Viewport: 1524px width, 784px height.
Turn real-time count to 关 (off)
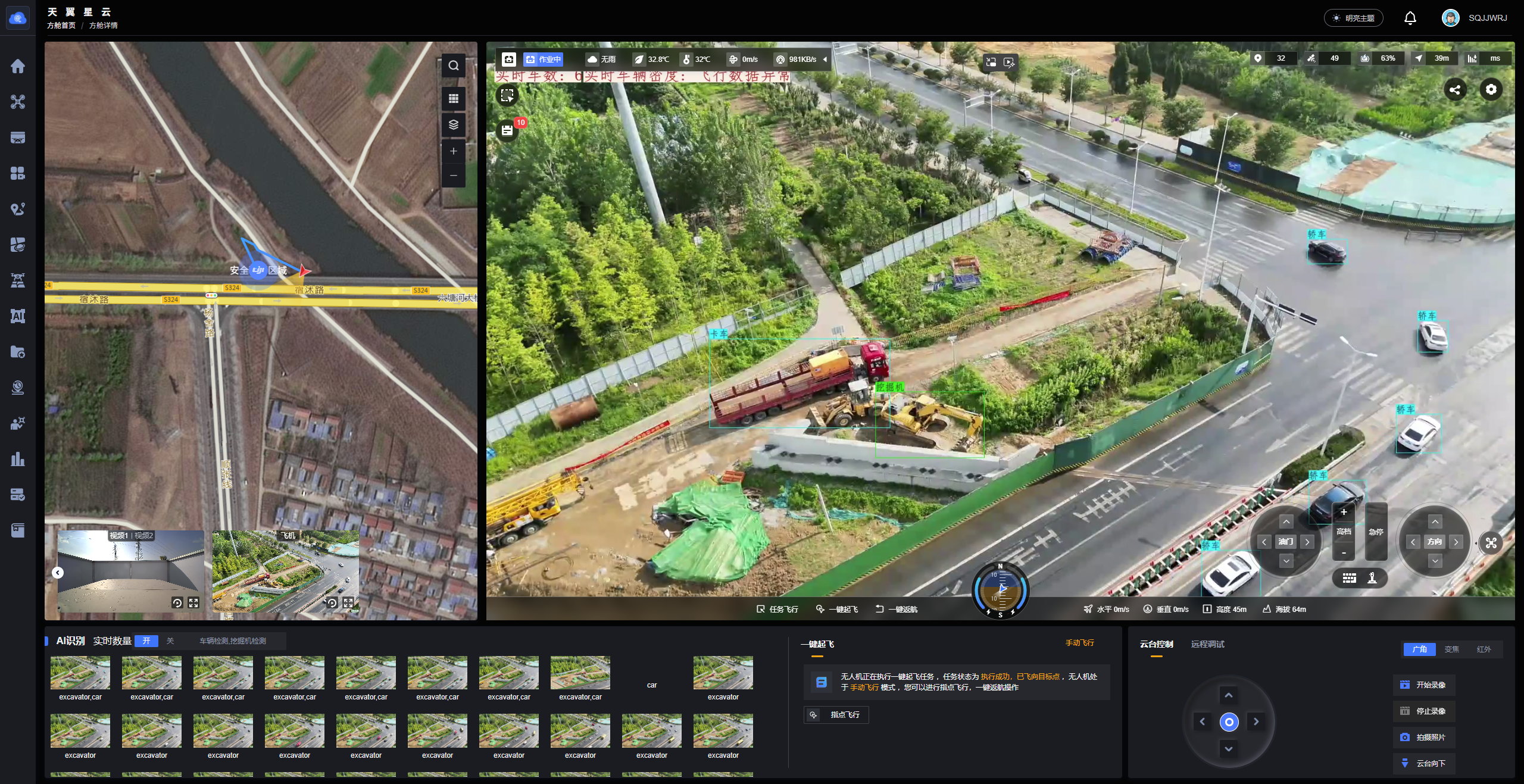point(170,641)
